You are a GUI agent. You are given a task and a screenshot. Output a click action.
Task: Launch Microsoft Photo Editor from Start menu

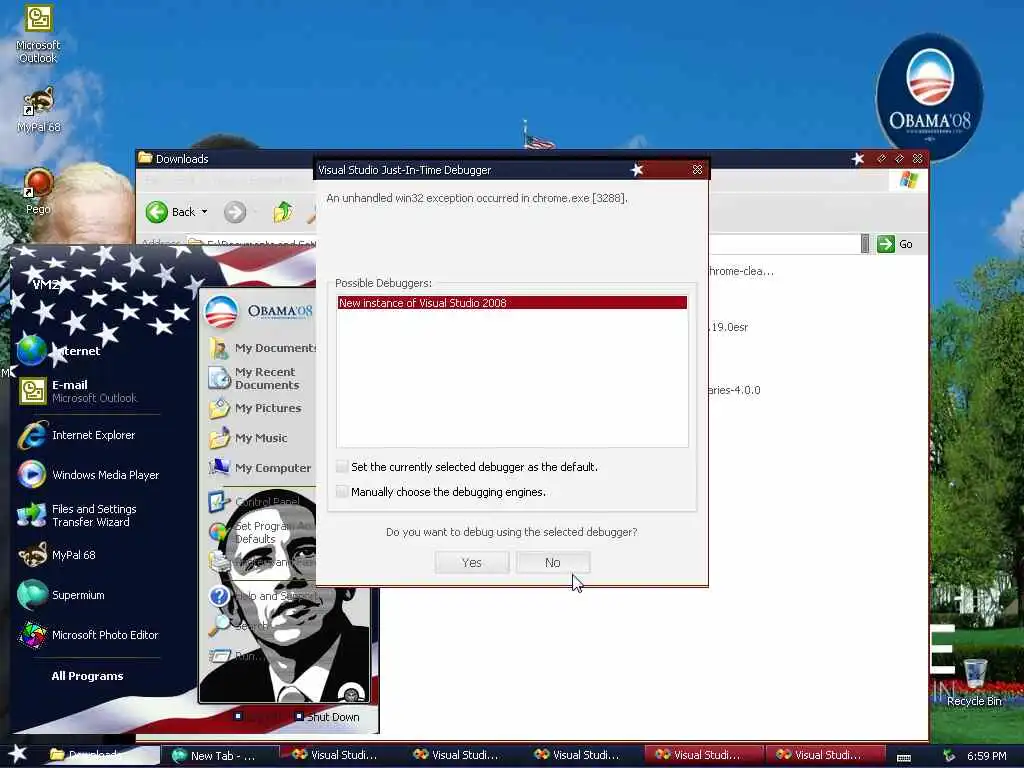[88, 635]
